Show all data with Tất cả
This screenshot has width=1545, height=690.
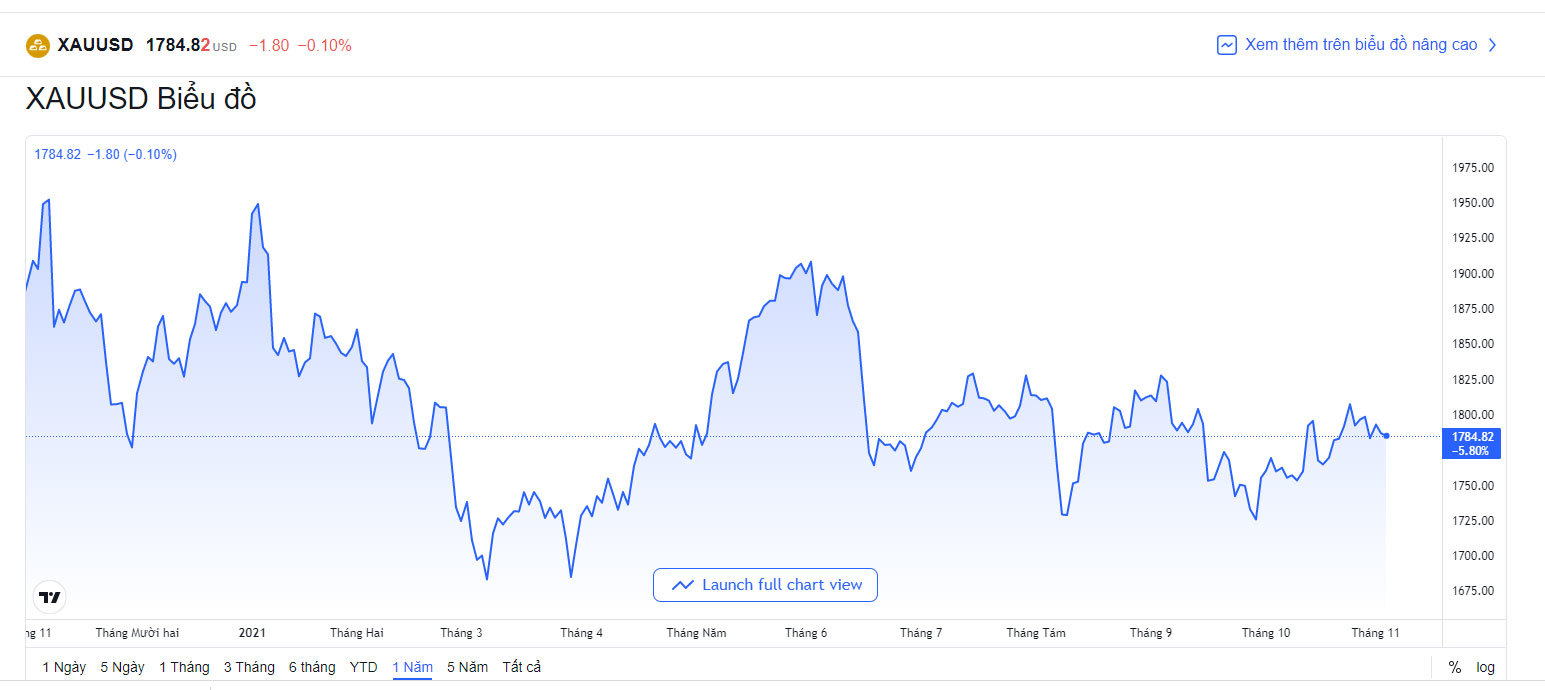(x=521, y=667)
